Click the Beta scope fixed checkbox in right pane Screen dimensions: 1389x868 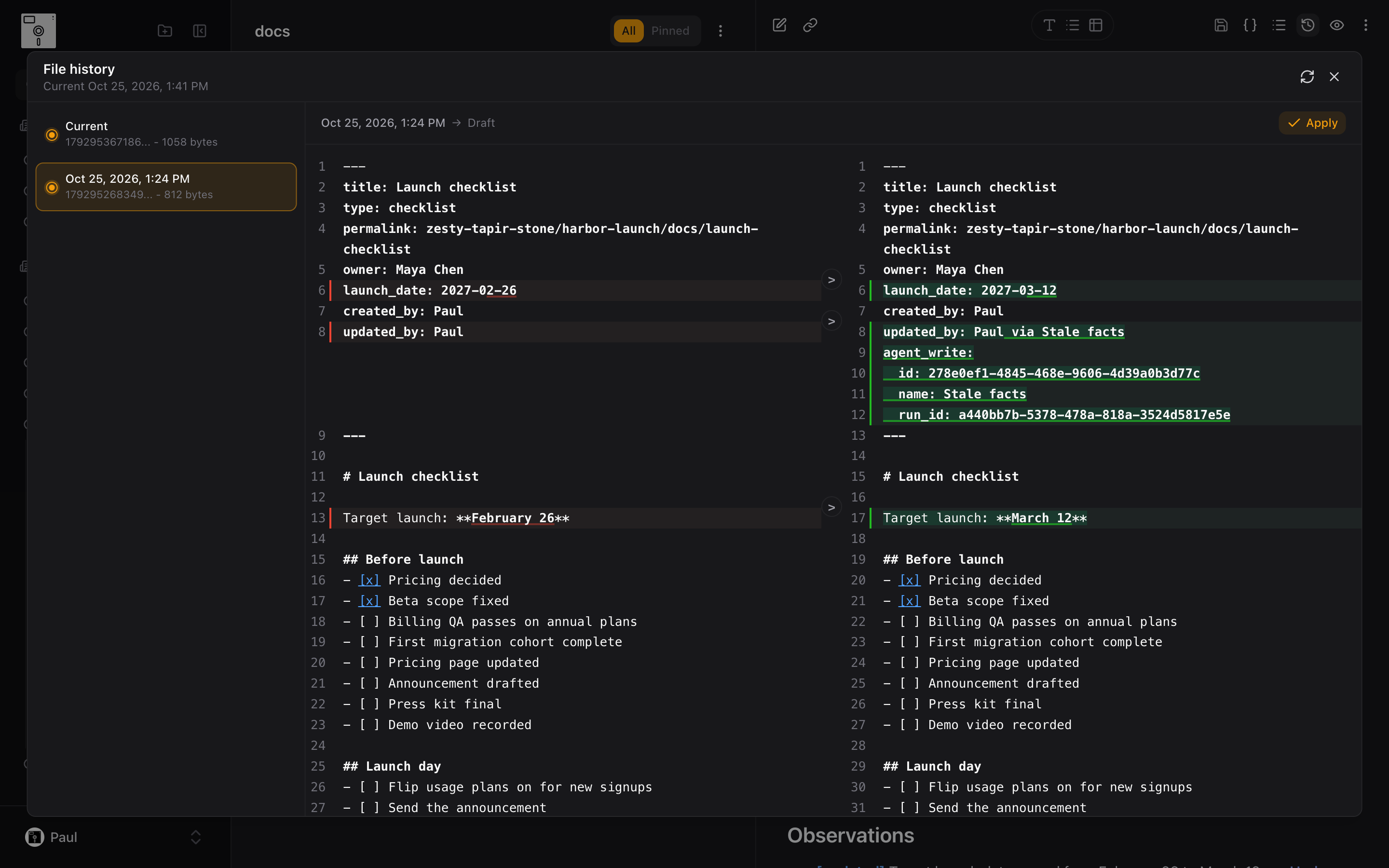pyautogui.click(x=909, y=600)
